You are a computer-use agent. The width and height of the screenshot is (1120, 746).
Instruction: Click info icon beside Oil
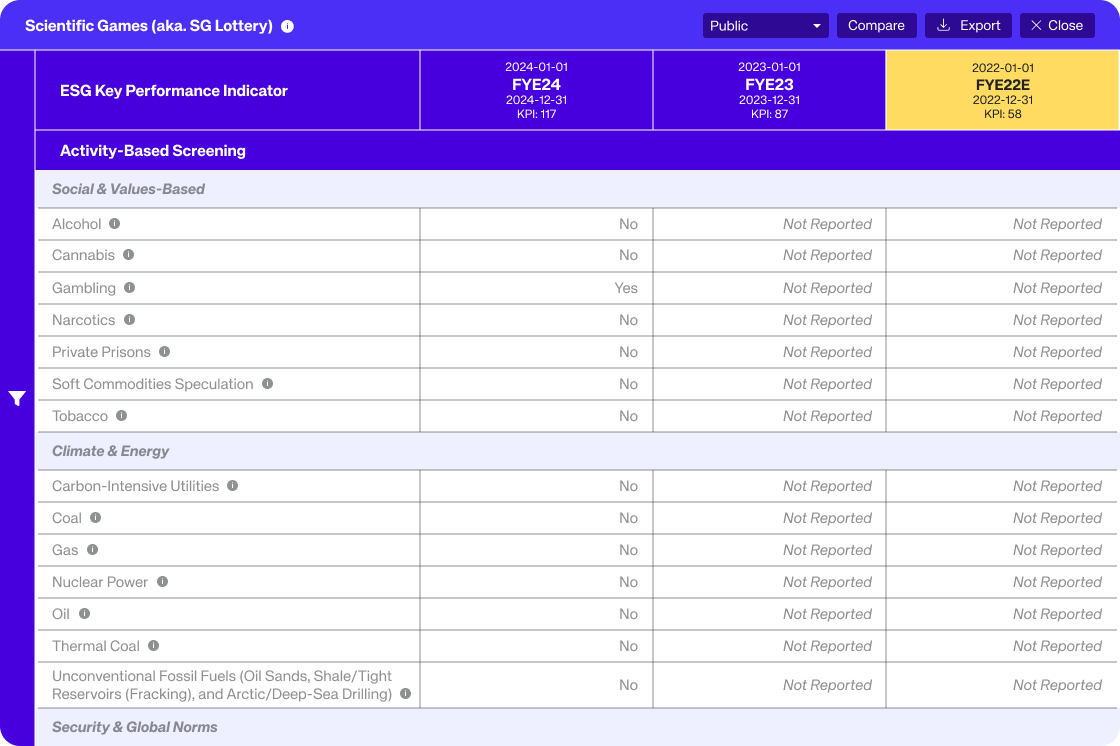pyautogui.click(x=84, y=613)
